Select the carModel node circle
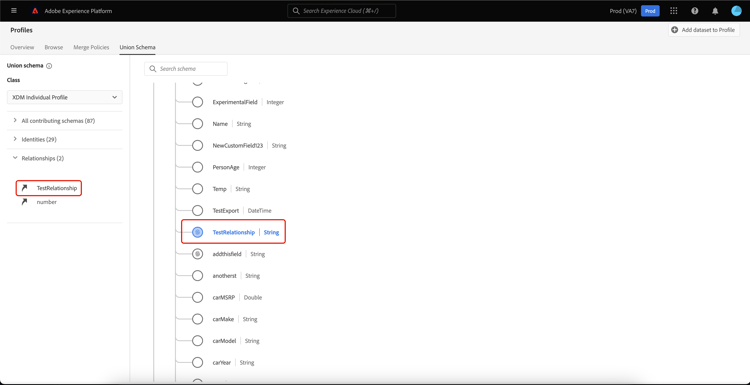The image size is (750, 385). point(198,341)
